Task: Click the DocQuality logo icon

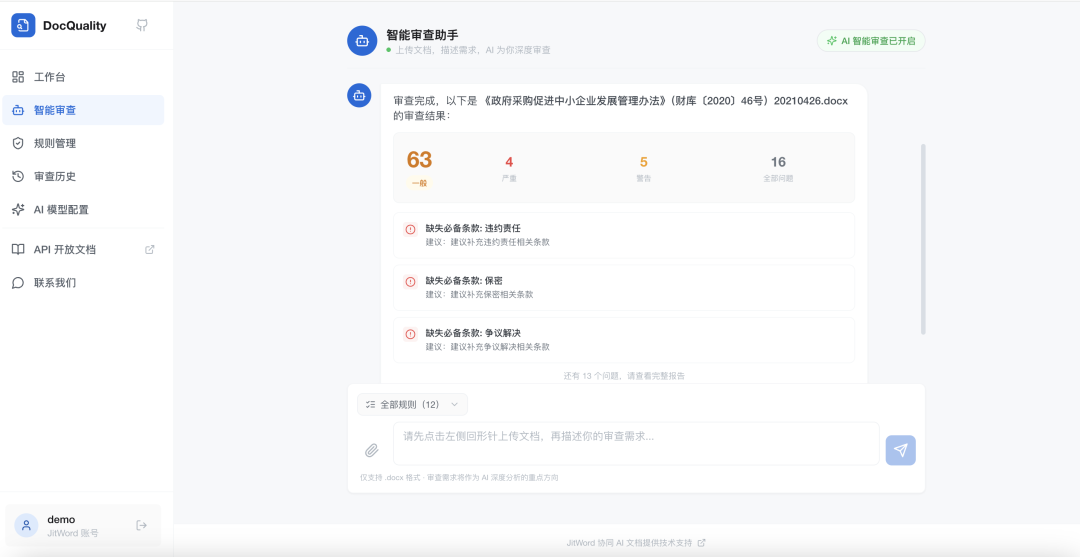Action: click(23, 25)
